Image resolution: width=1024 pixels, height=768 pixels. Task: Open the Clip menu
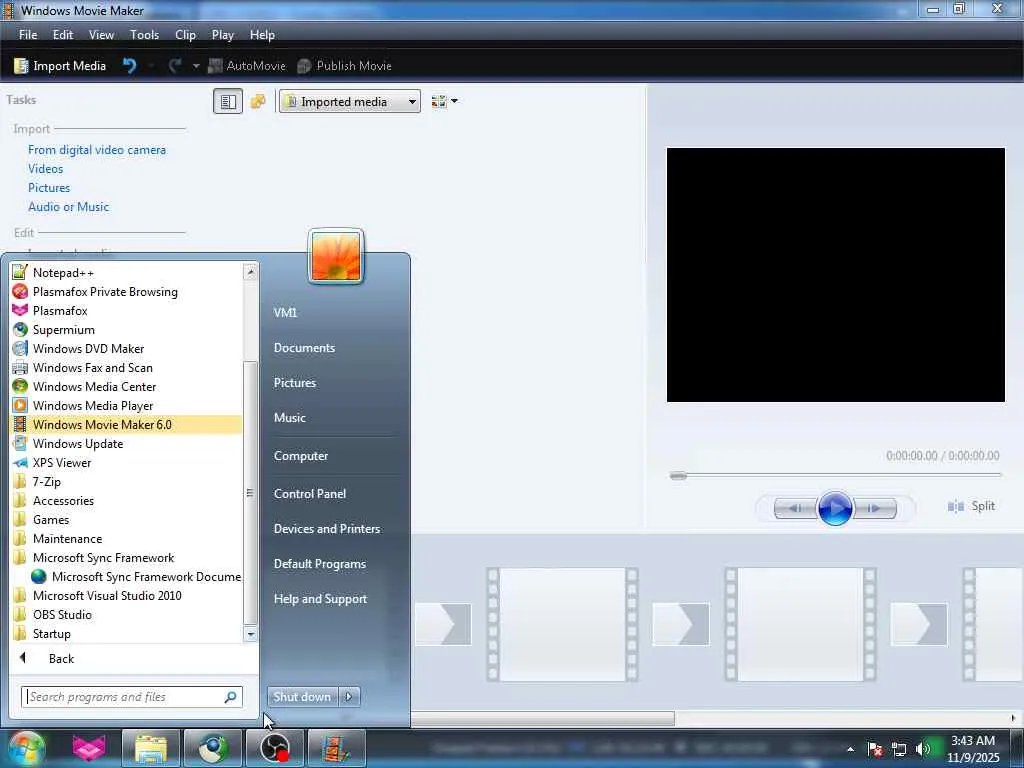[185, 35]
